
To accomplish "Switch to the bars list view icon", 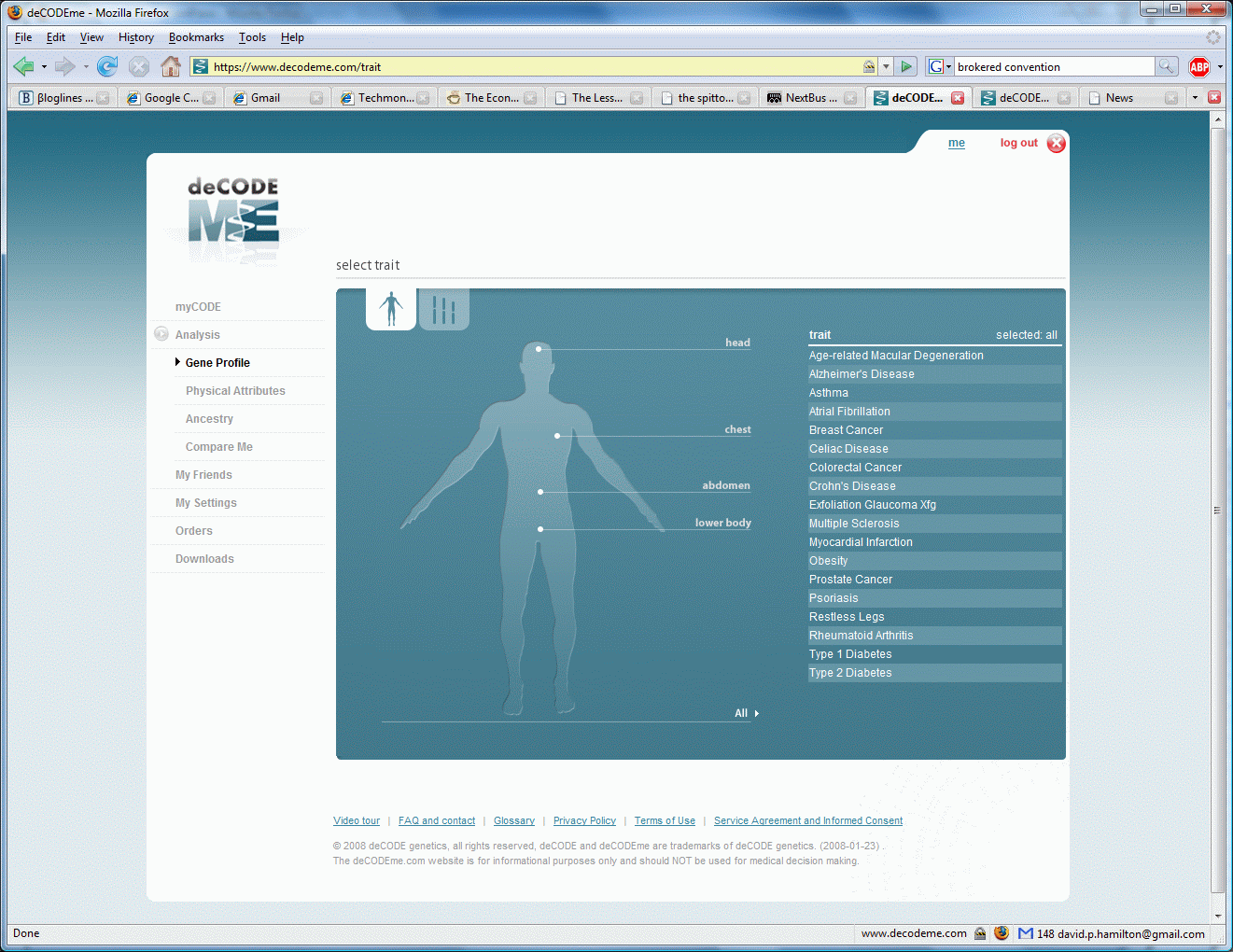I will pyautogui.click(x=444, y=309).
